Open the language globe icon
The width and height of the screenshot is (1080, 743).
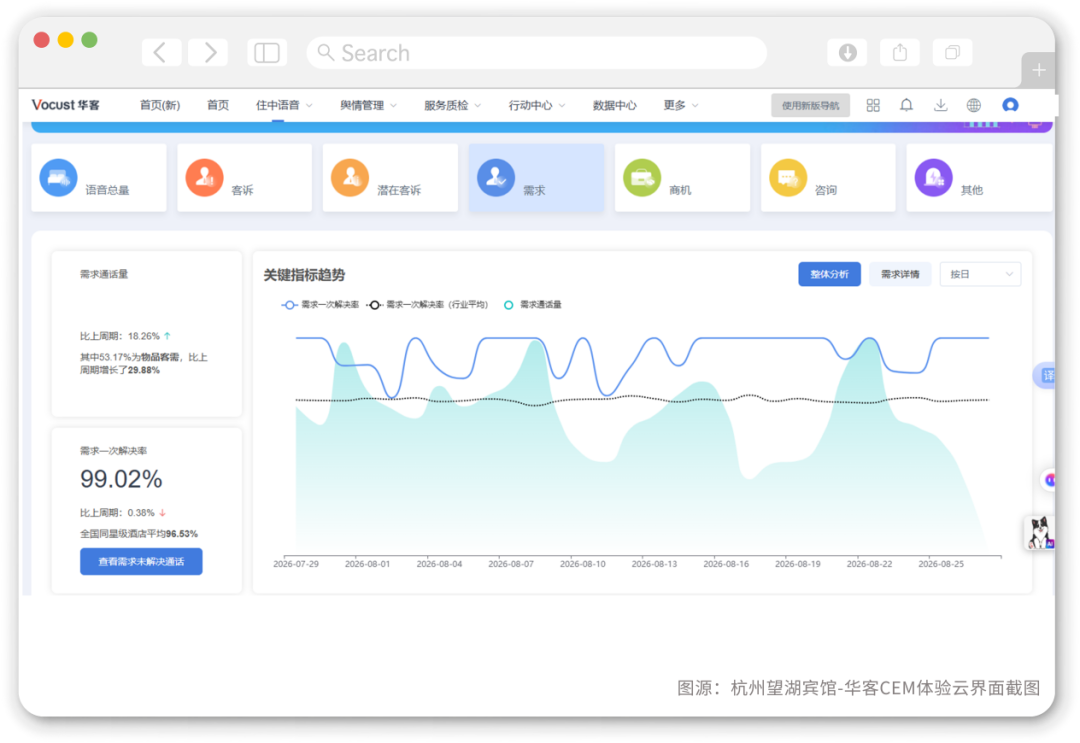click(973, 105)
